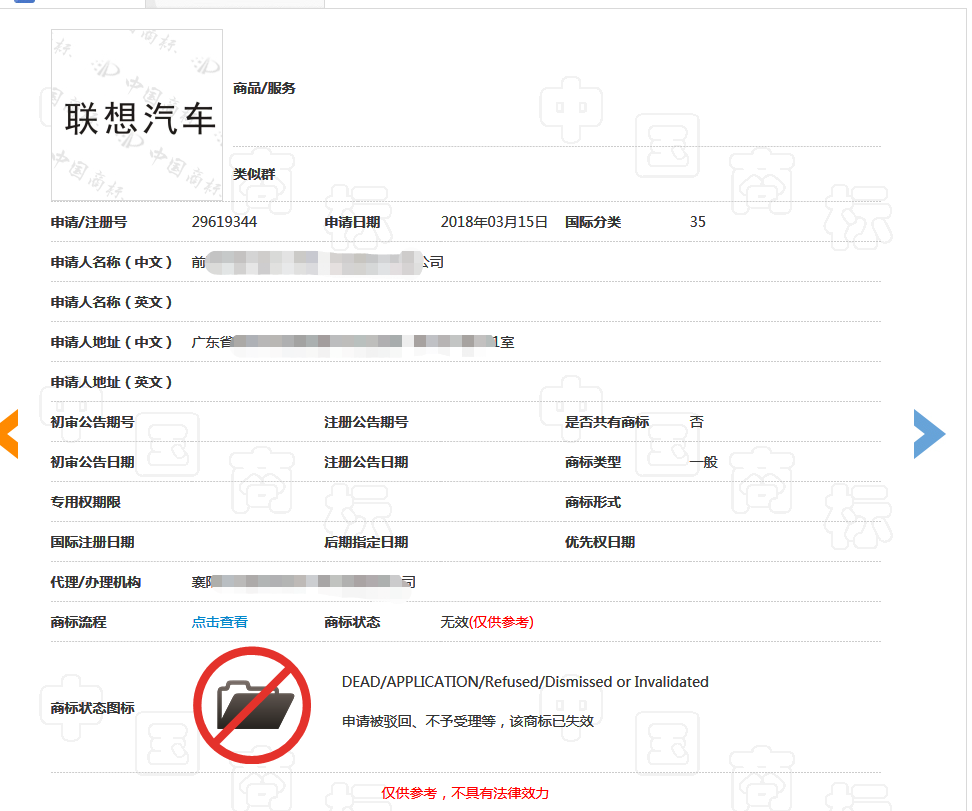Click the 商标类型 label
Image resolution: width=972 pixels, height=811 pixels.
pyautogui.click(x=593, y=463)
